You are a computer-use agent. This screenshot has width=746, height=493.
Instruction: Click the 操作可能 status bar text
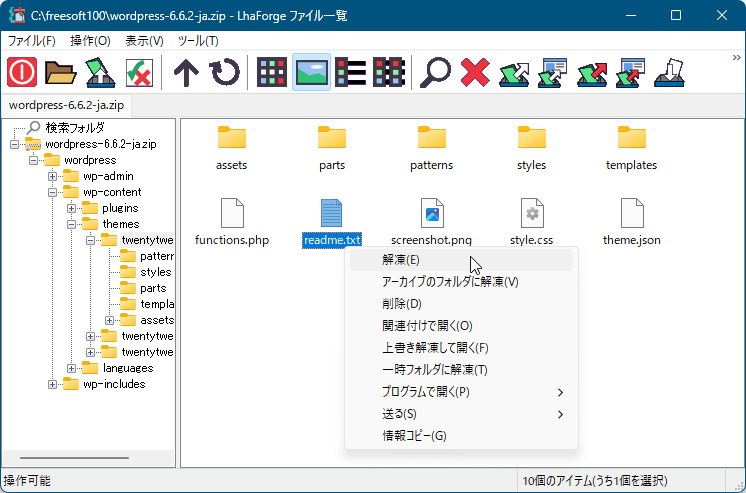(27, 481)
